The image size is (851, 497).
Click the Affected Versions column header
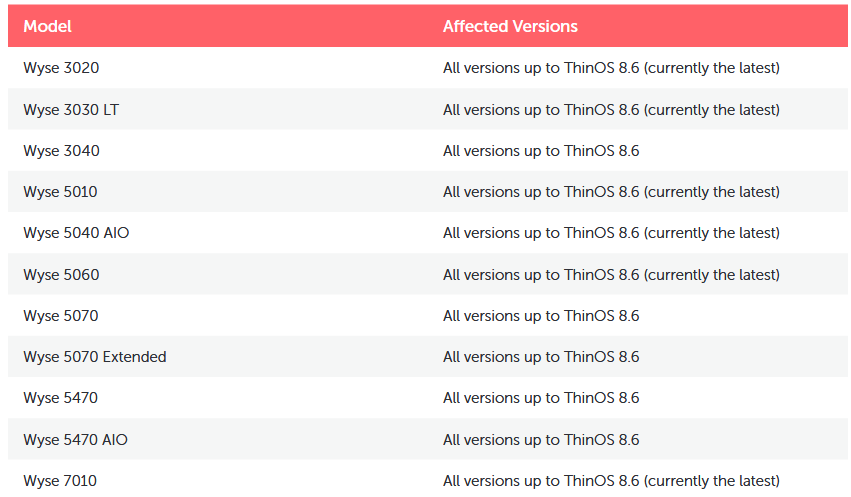click(x=510, y=26)
